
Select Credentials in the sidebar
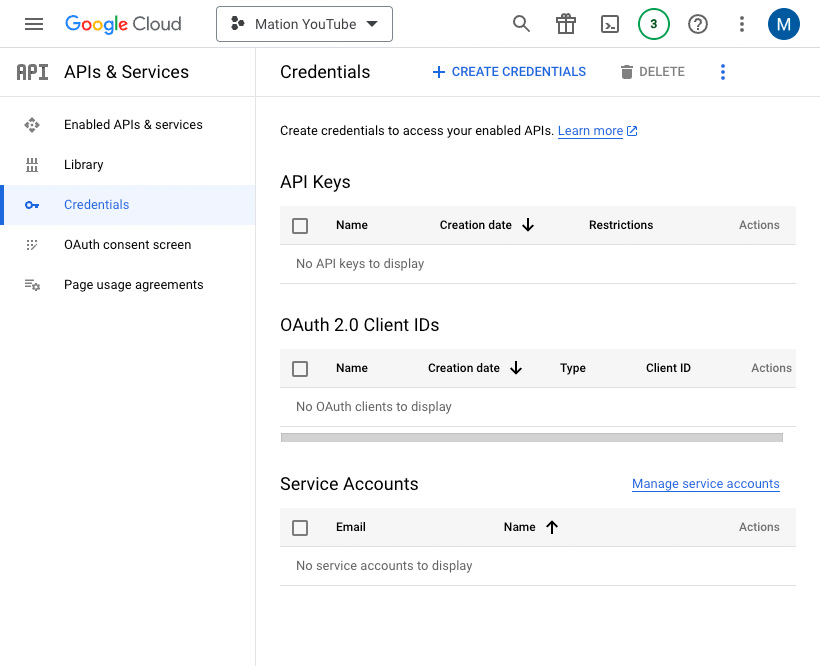point(128,205)
